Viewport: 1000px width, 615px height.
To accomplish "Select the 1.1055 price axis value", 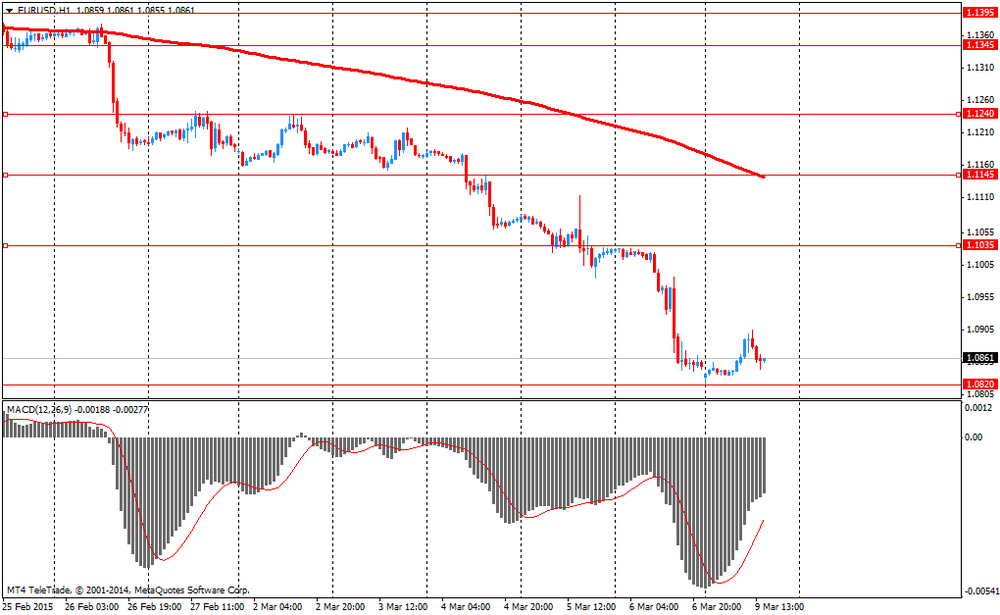I will [x=981, y=232].
